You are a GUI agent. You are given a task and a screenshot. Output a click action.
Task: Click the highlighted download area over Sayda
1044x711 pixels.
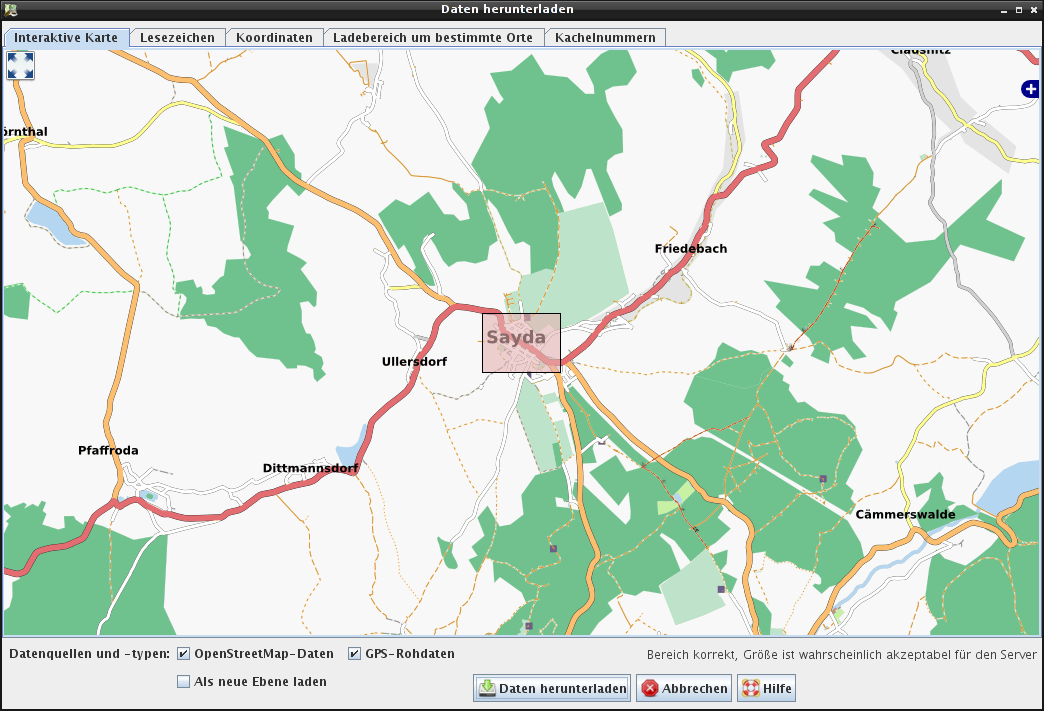pyautogui.click(x=521, y=343)
